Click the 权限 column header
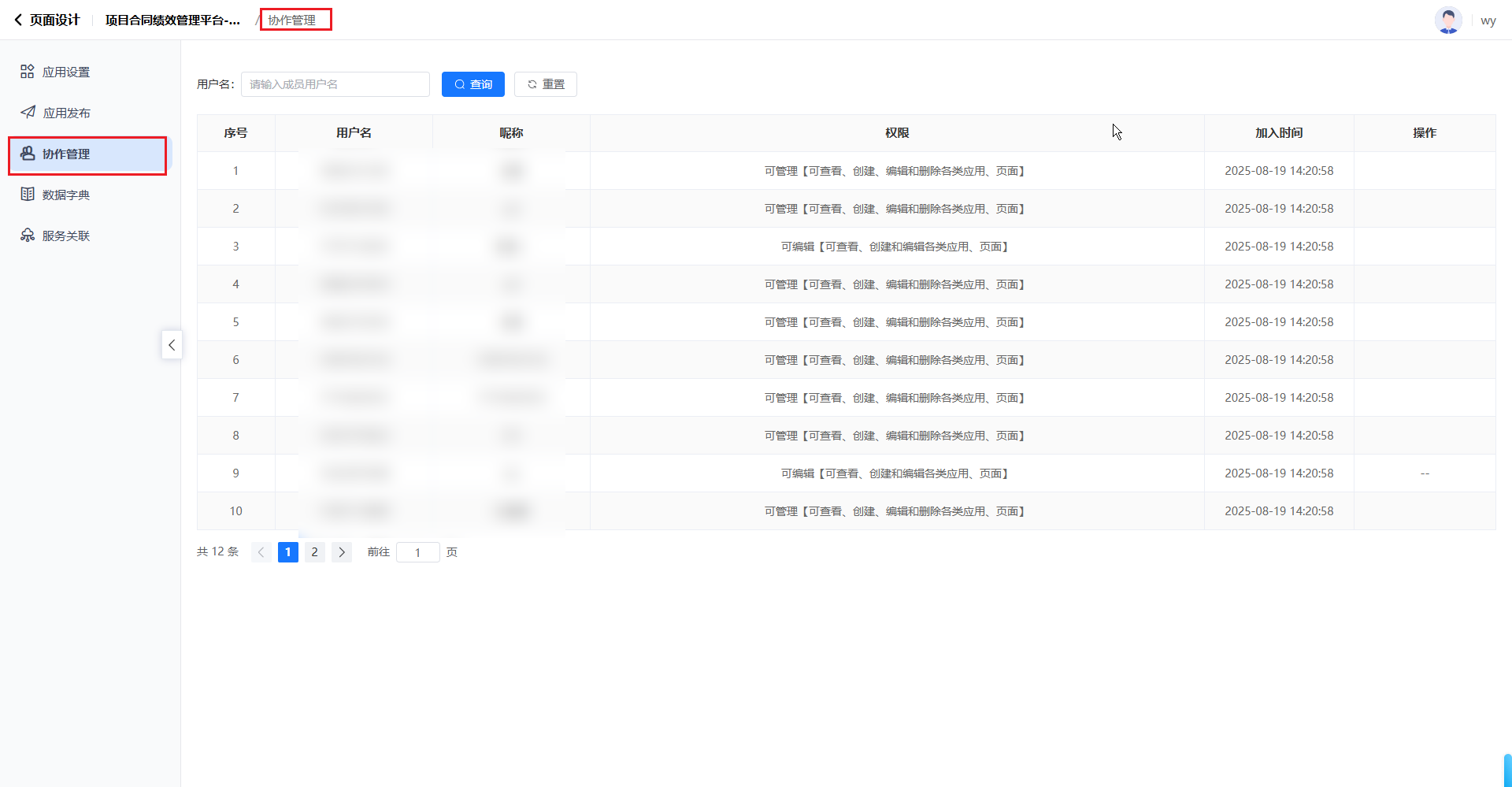 pyautogui.click(x=897, y=133)
